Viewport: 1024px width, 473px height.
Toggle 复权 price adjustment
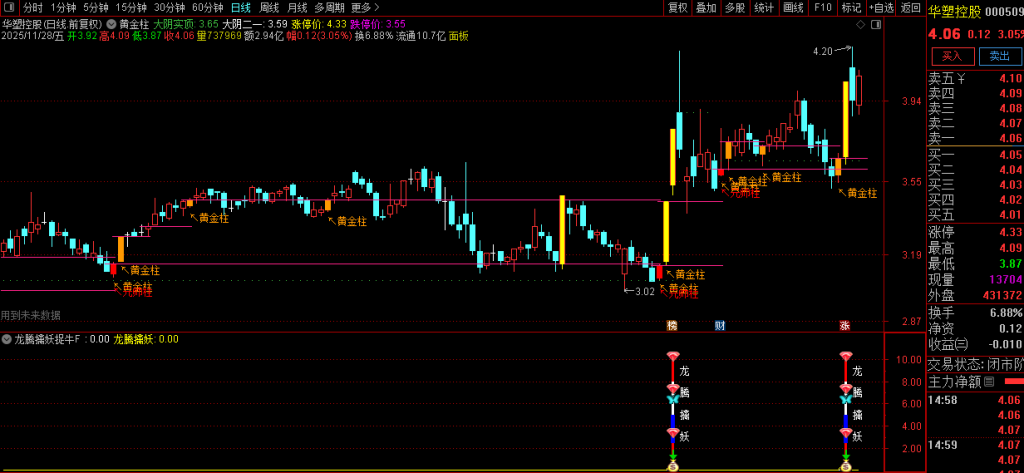[x=678, y=8]
